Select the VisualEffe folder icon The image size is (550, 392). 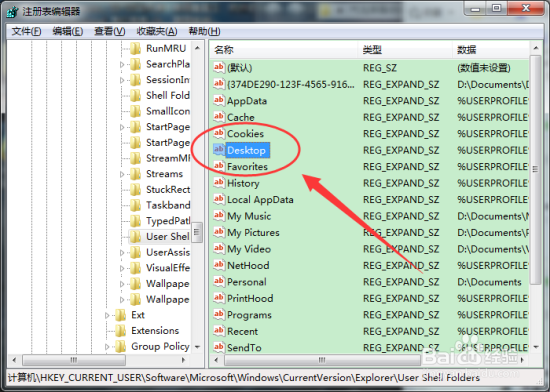click(135, 268)
